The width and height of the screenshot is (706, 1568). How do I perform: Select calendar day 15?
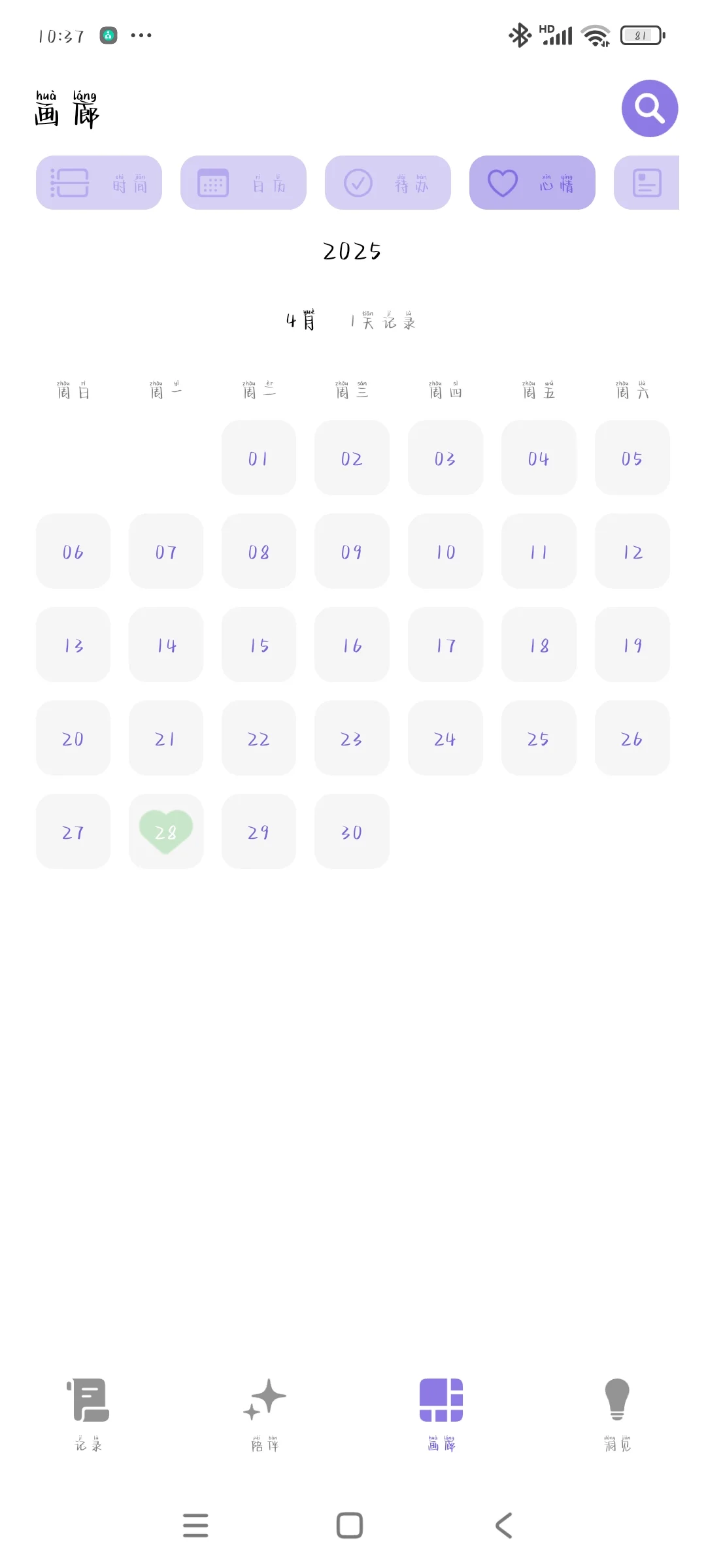pyautogui.click(x=259, y=645)
